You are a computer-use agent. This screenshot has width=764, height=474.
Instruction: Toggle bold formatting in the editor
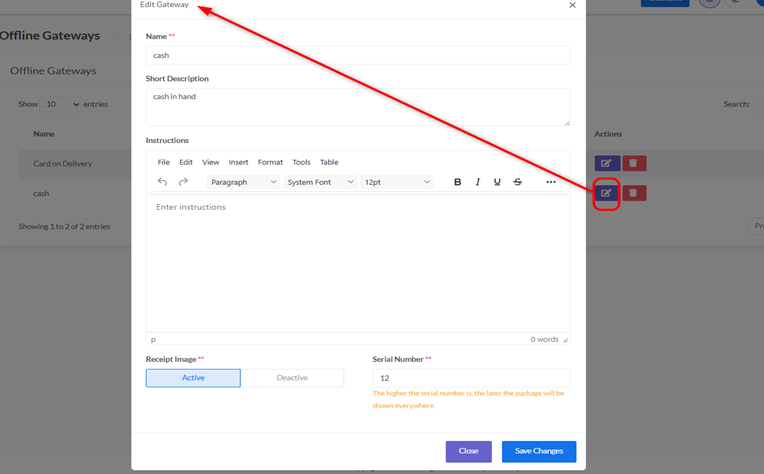point(458,182)
